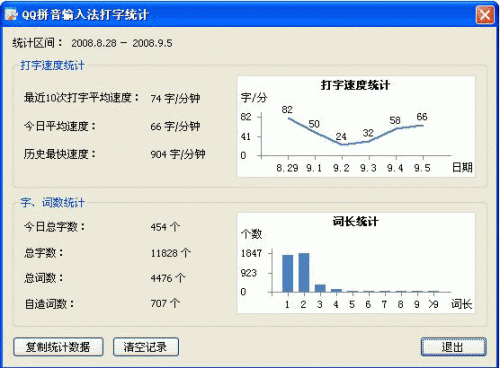
Task: Click the 82 data point on speed chart line
Action: 289,118
